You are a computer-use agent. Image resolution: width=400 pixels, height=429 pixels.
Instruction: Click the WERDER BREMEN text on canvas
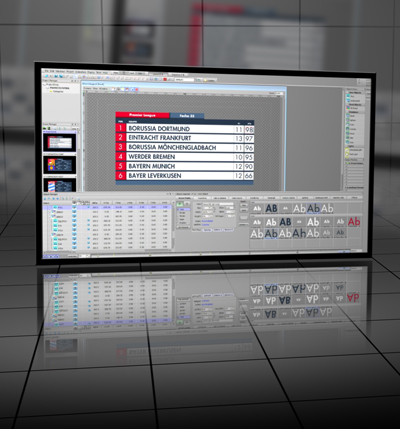pos(152,157)
